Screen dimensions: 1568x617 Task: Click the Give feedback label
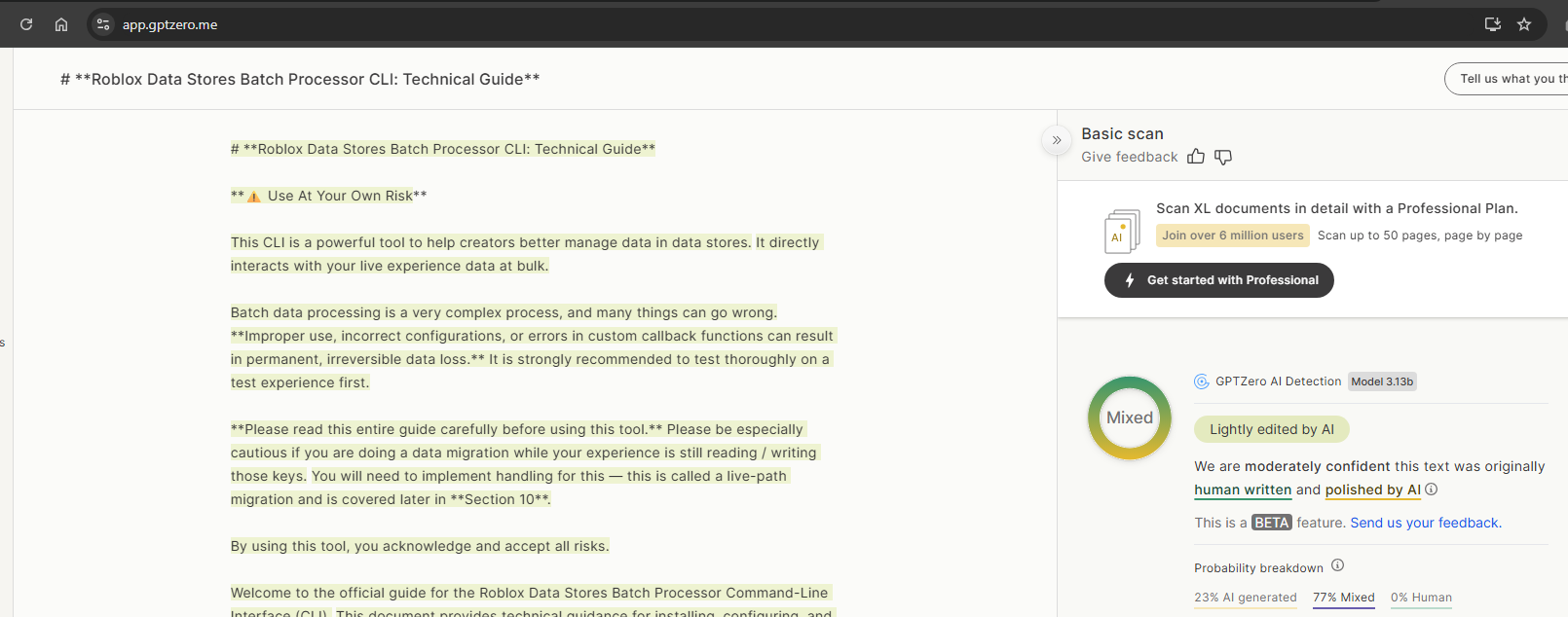click(1130, 157)
